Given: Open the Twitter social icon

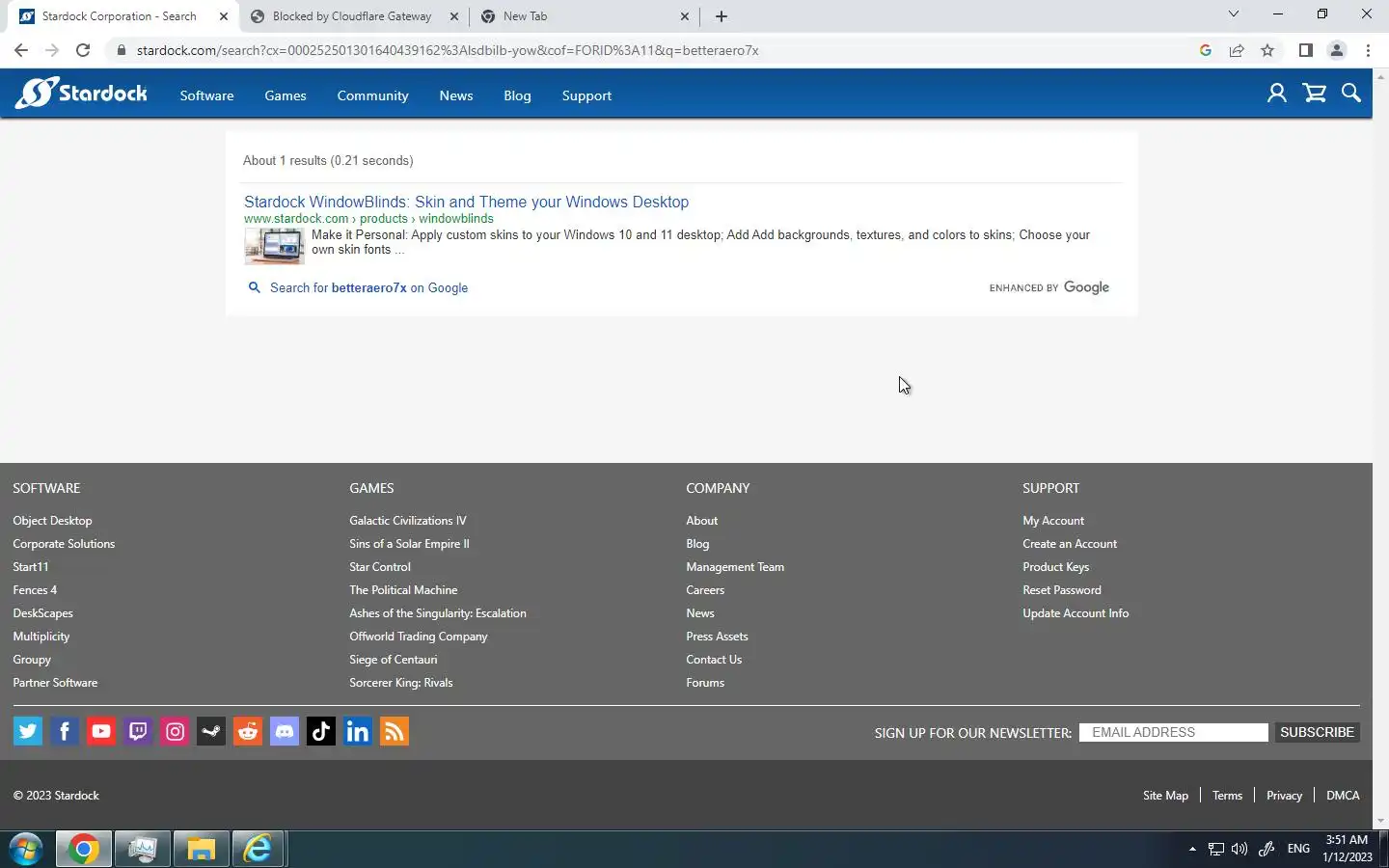Looking at the screenshot, I should (28, 731).
